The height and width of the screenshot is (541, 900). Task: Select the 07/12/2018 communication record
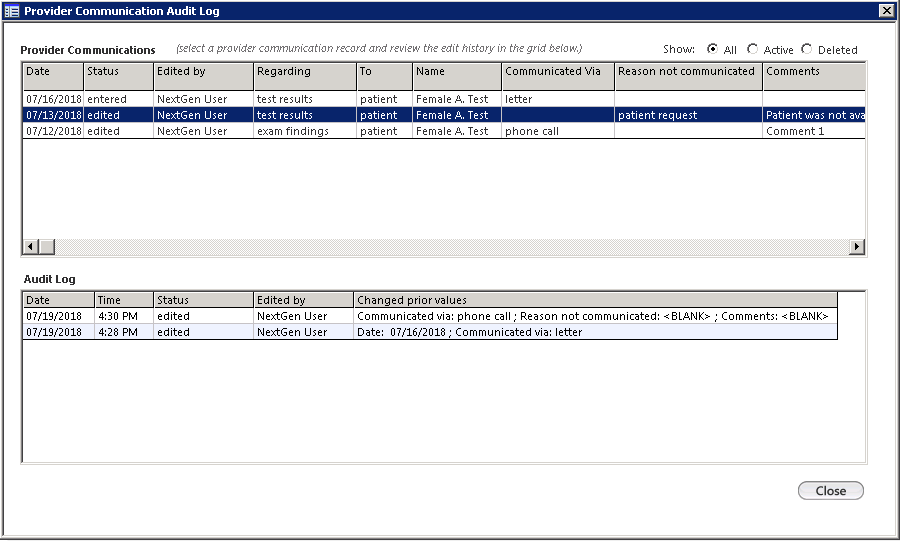pos(444,131)
